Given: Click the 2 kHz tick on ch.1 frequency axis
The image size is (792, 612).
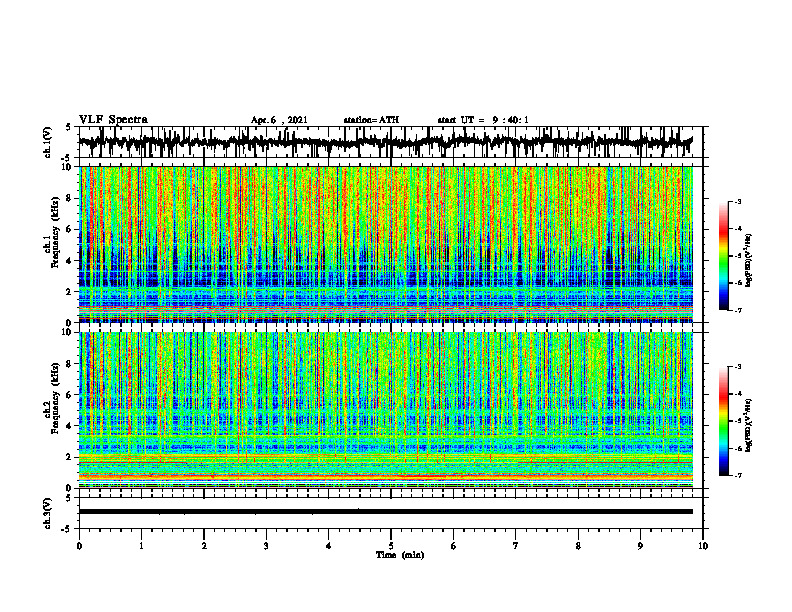Looking at the screenshot, I should point(69,292).
